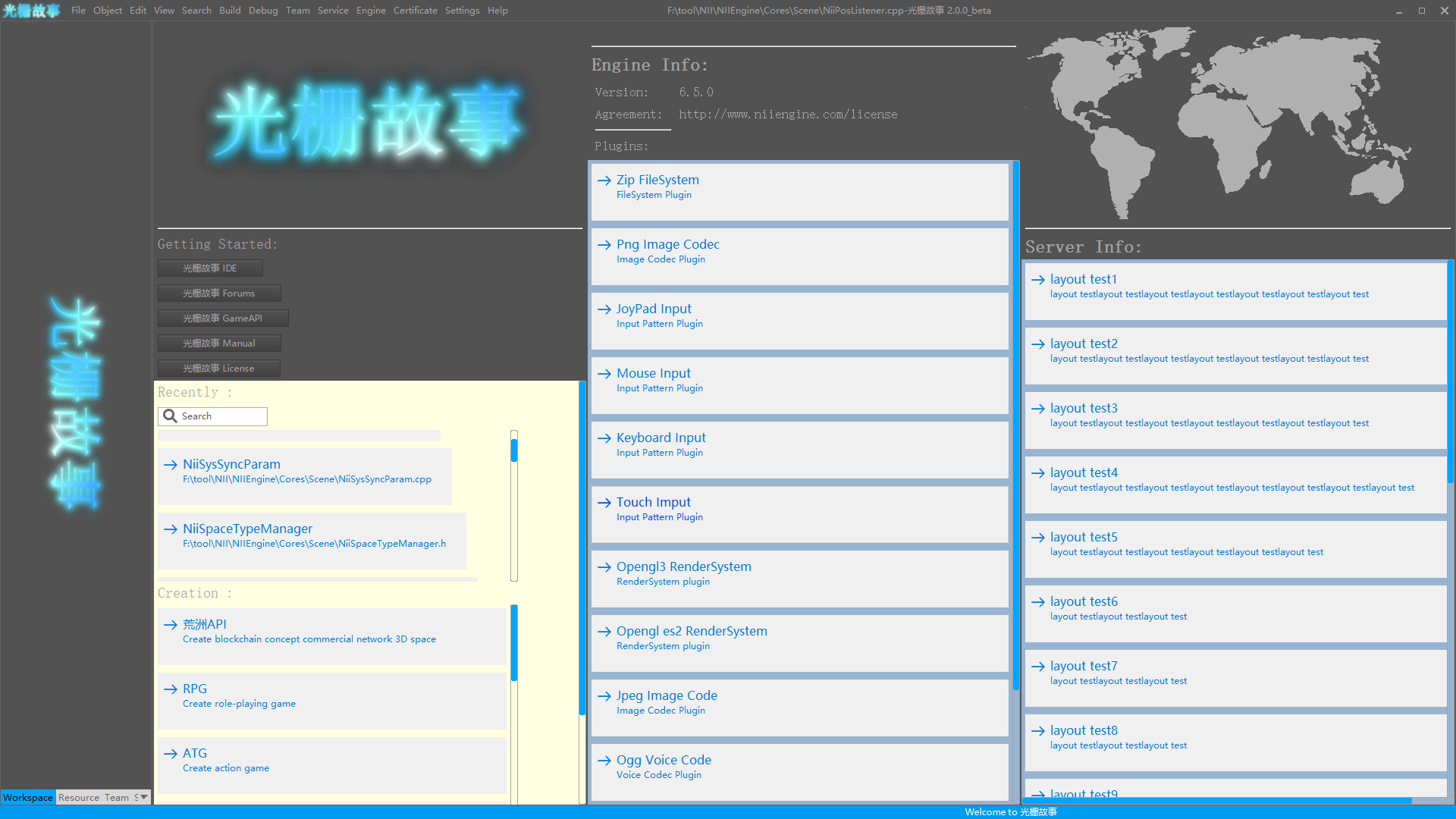Open the Engine menu

coord(371,11)
